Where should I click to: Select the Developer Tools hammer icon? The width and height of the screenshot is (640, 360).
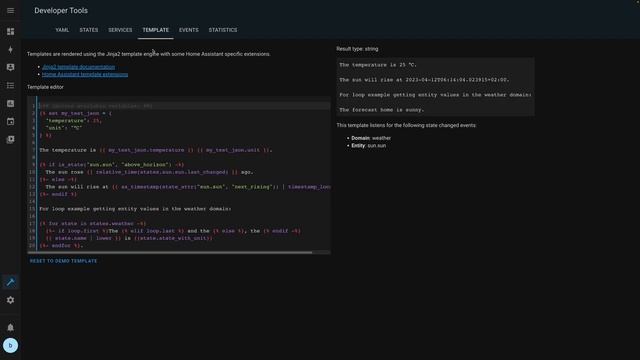pos(11,282)
